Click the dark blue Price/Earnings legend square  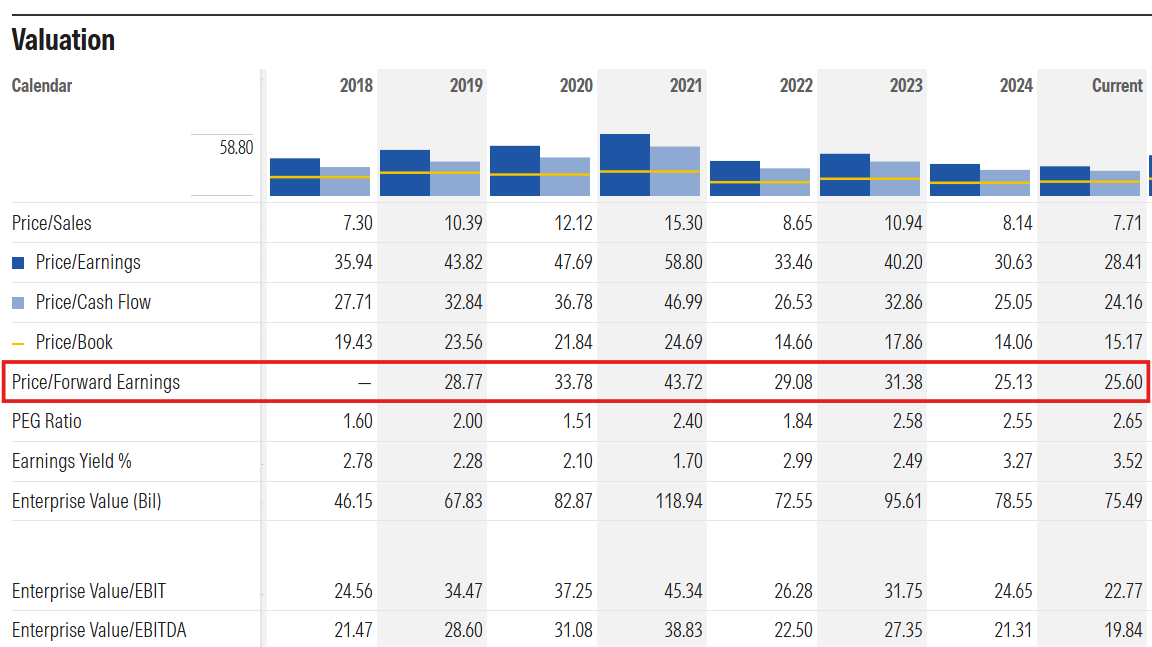(18, 263)
